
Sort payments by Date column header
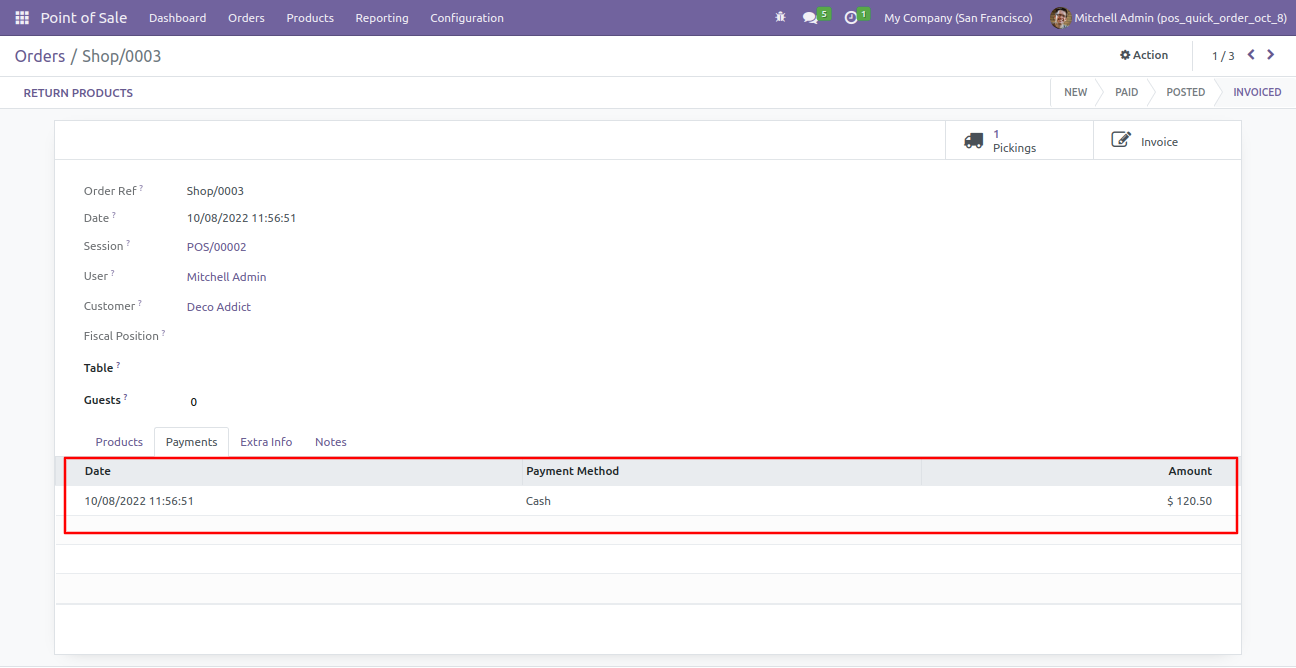coord(97,471)
